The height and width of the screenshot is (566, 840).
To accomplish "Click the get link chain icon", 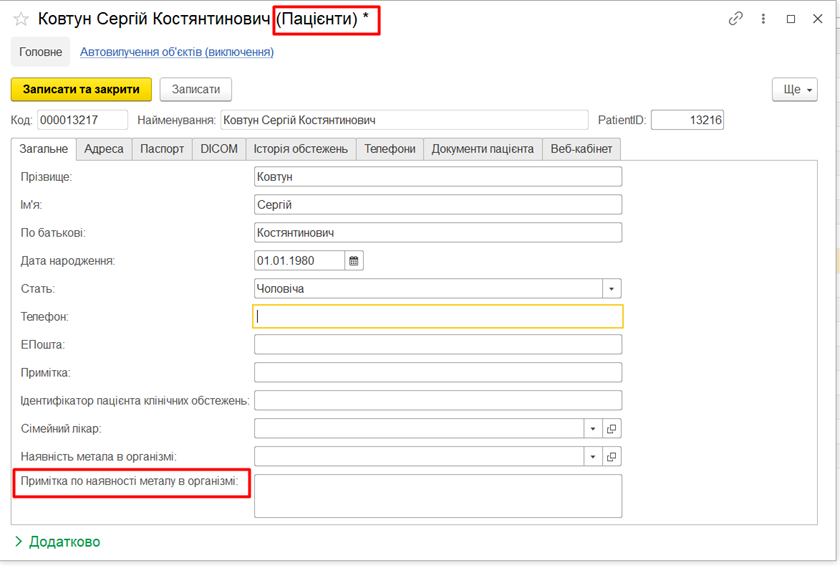I will coord(736,19).
